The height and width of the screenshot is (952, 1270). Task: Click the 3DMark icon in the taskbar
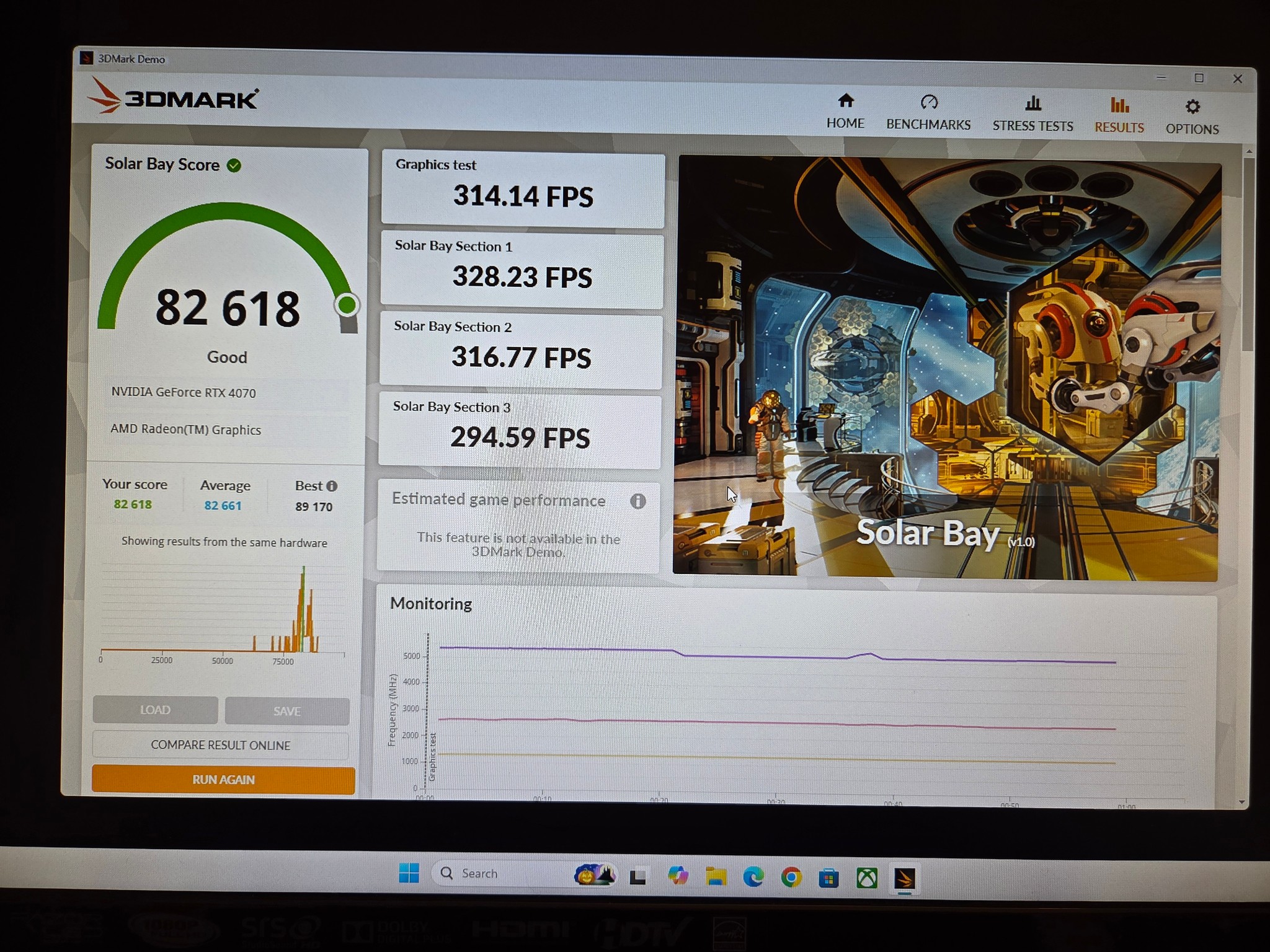[905, 879]
